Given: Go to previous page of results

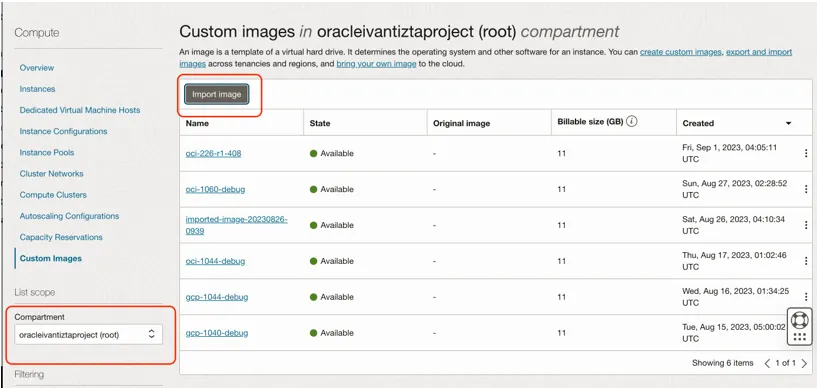Looking at the screenshot, I should (767, 363).
